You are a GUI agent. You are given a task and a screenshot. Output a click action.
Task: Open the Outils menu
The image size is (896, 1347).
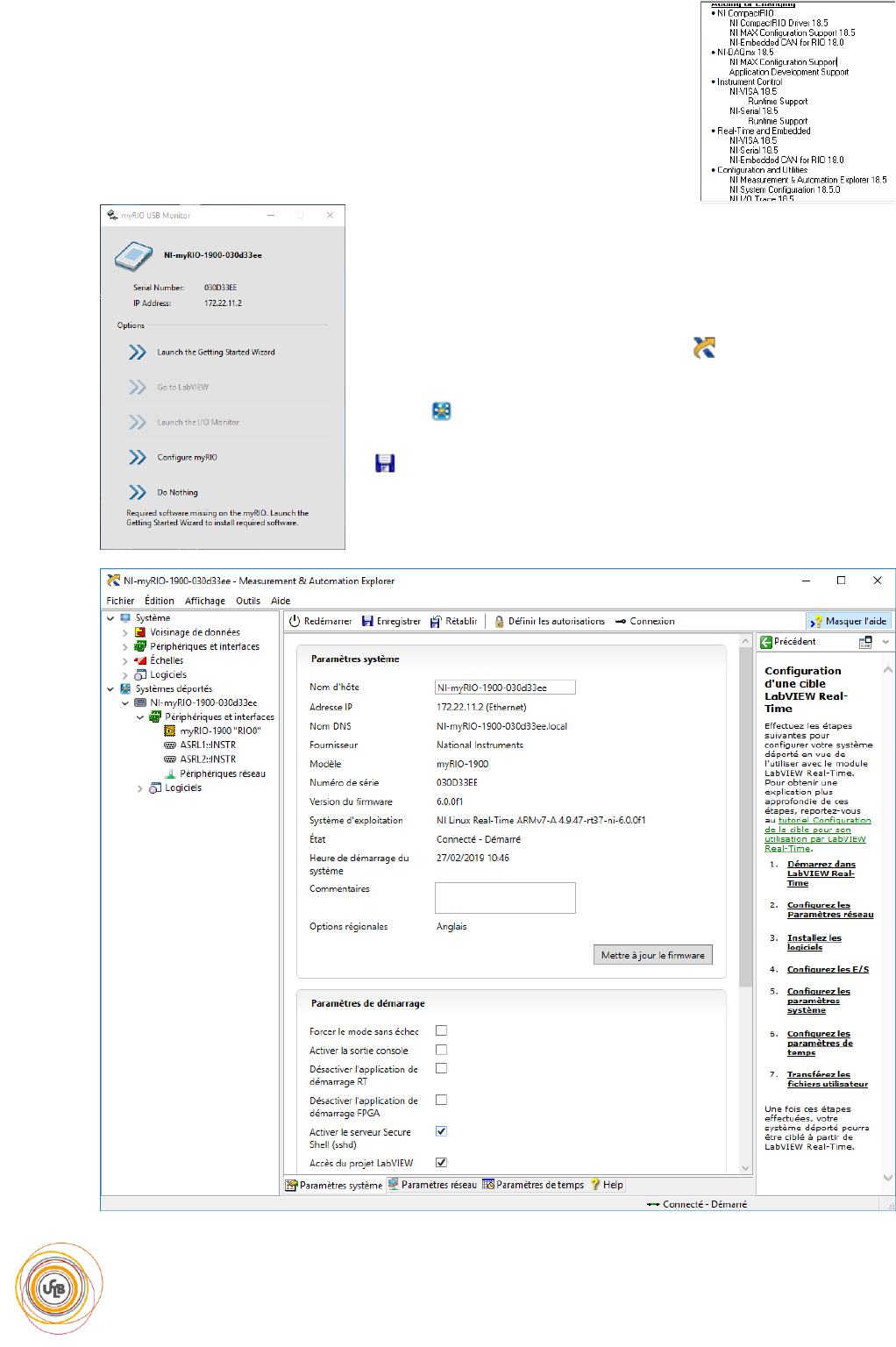248,601
